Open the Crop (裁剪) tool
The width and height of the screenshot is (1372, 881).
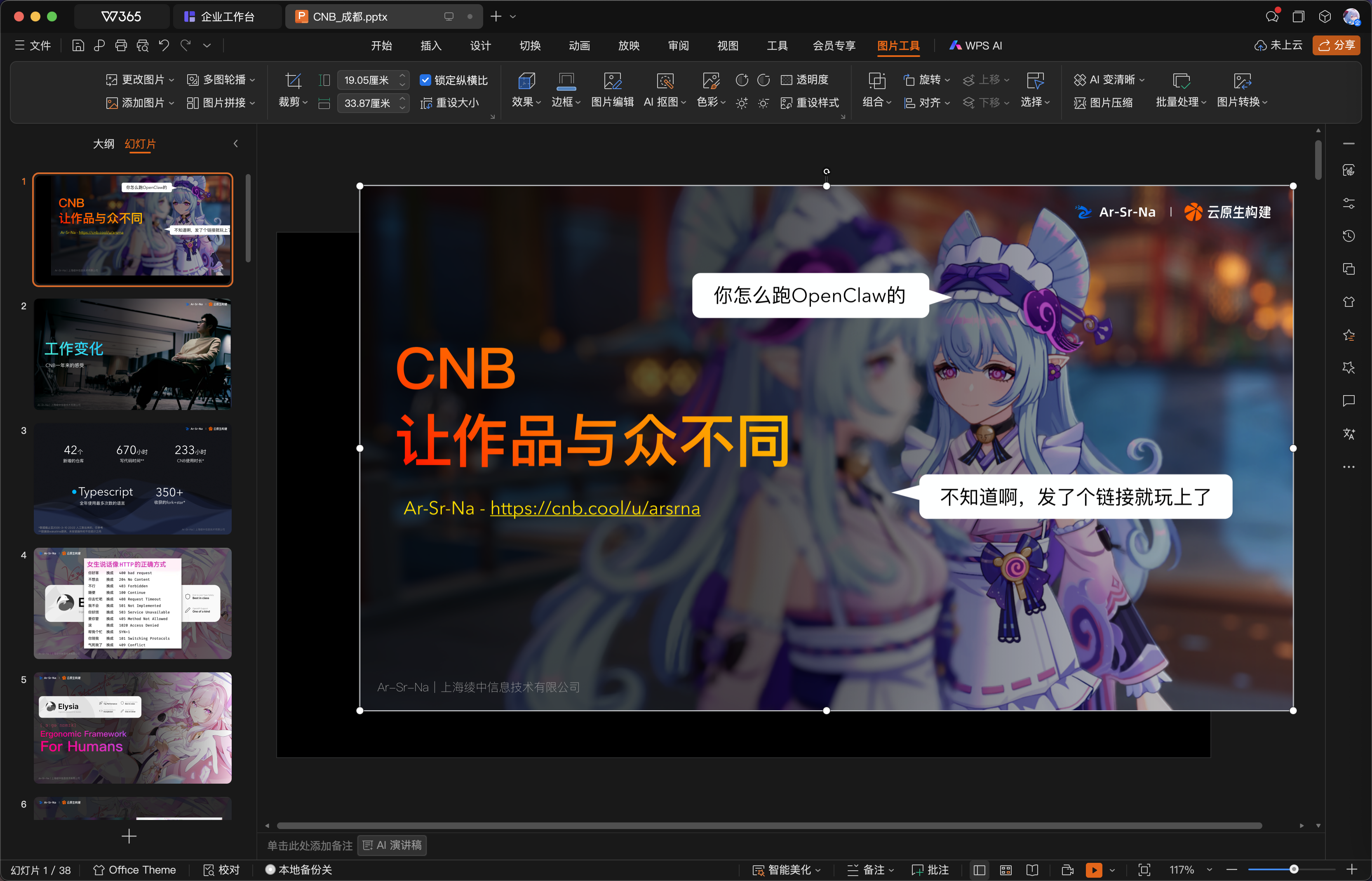tap(293, 90)
